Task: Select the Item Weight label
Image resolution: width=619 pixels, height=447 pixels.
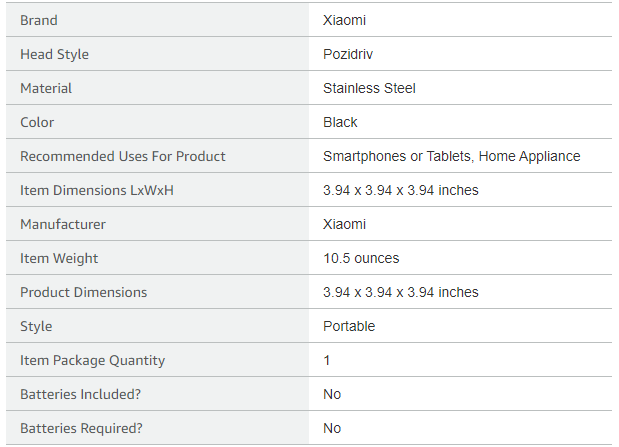Action: pos(59,258)
